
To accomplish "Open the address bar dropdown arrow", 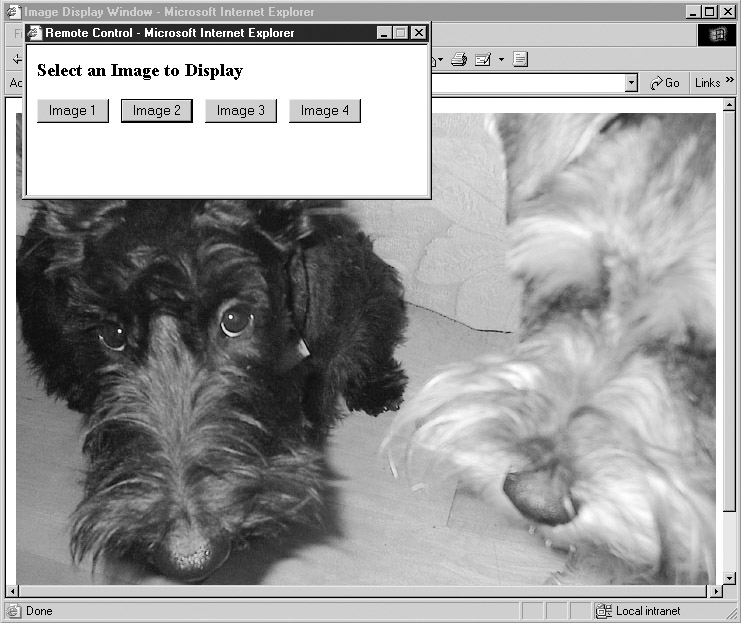I will point(631,83).
